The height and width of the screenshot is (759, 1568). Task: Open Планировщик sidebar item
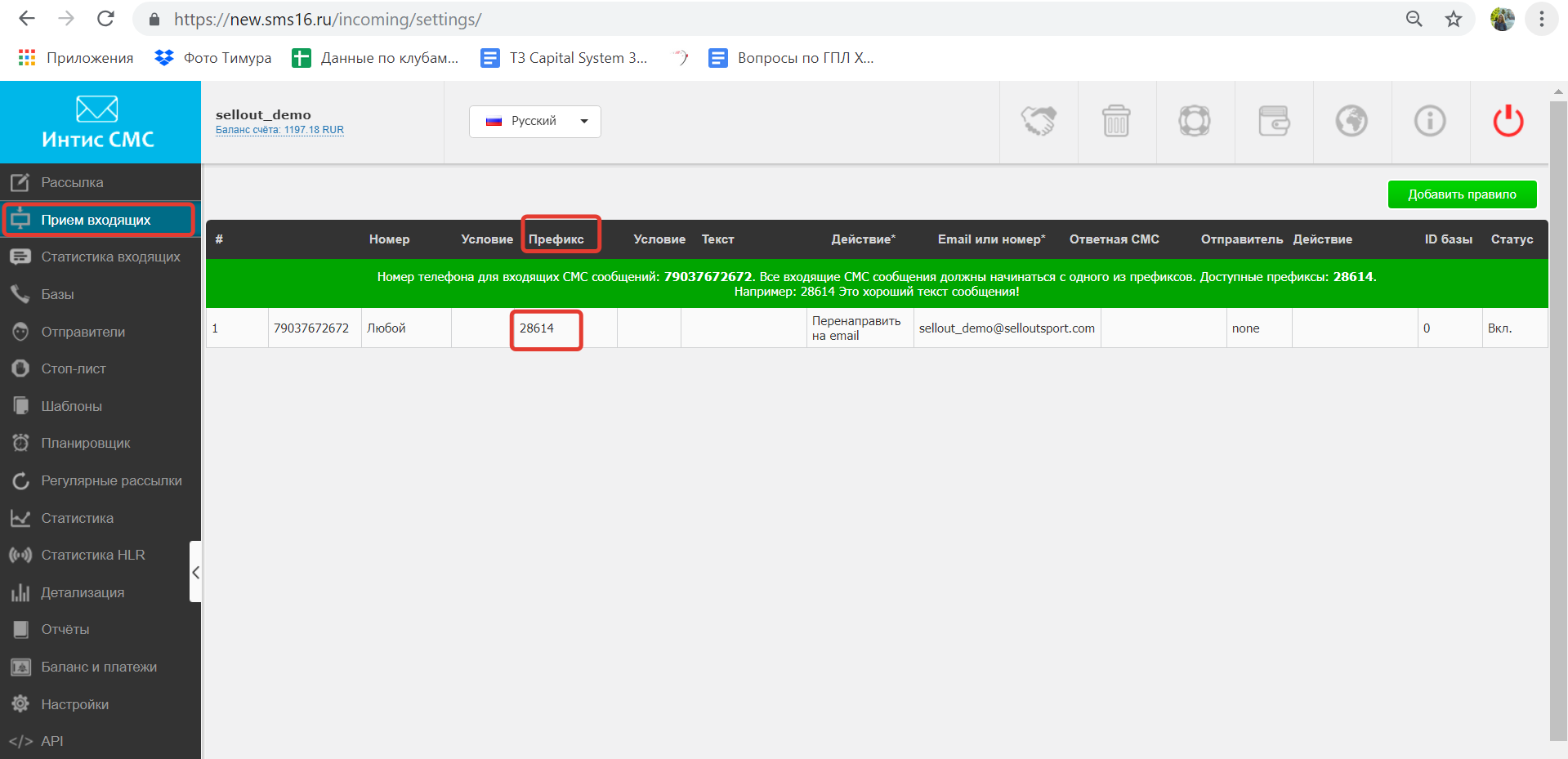tap(101, 443)
